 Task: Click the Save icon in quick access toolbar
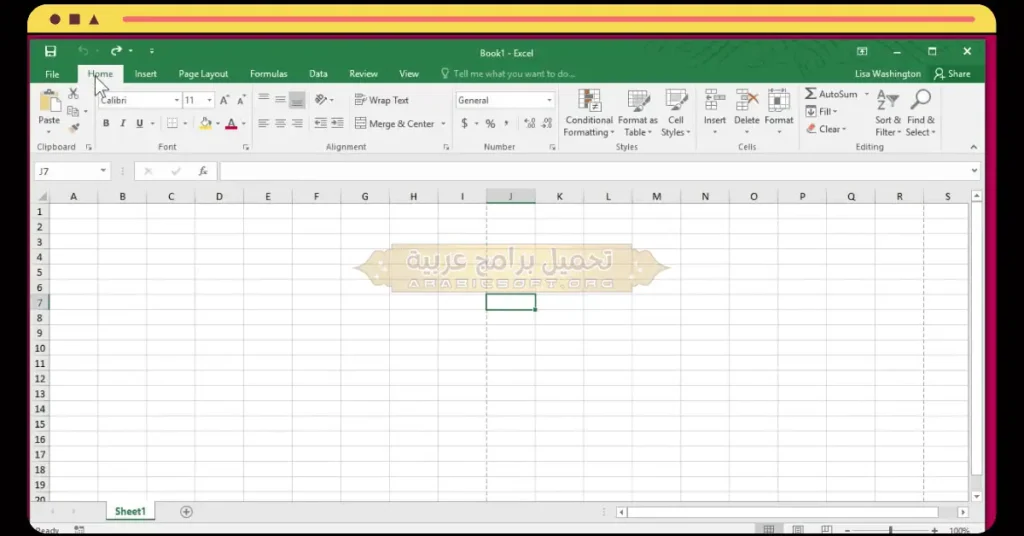(x=50, y=51)
